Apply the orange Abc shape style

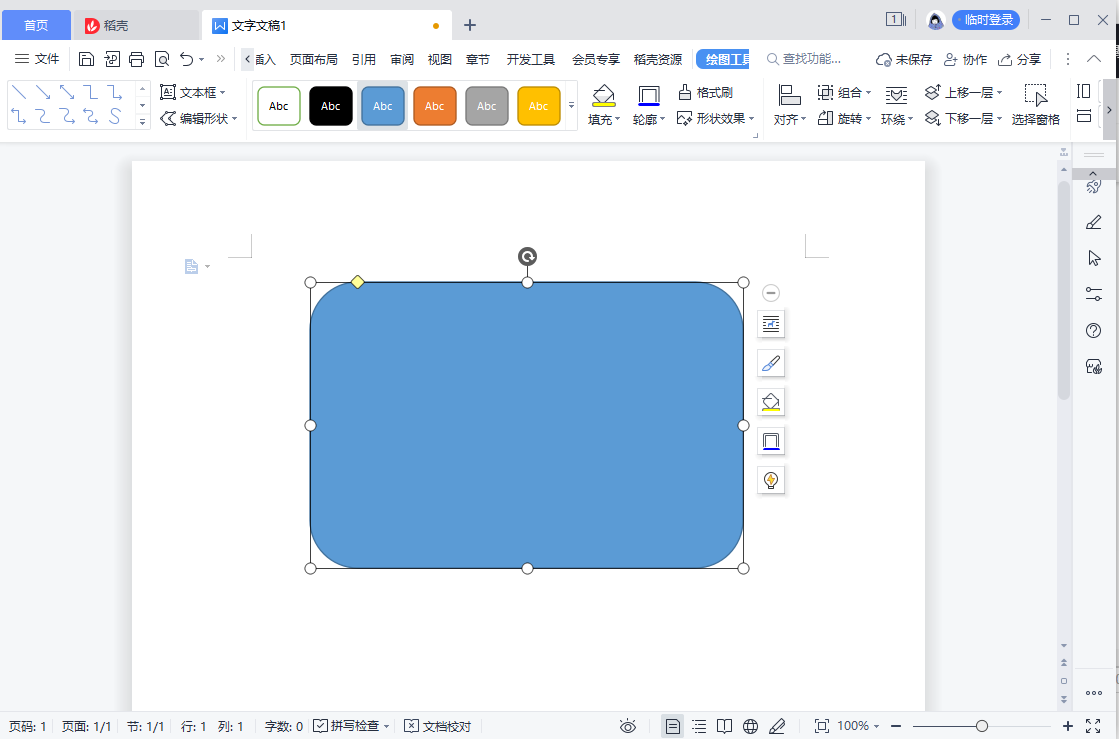coord(435,106)
